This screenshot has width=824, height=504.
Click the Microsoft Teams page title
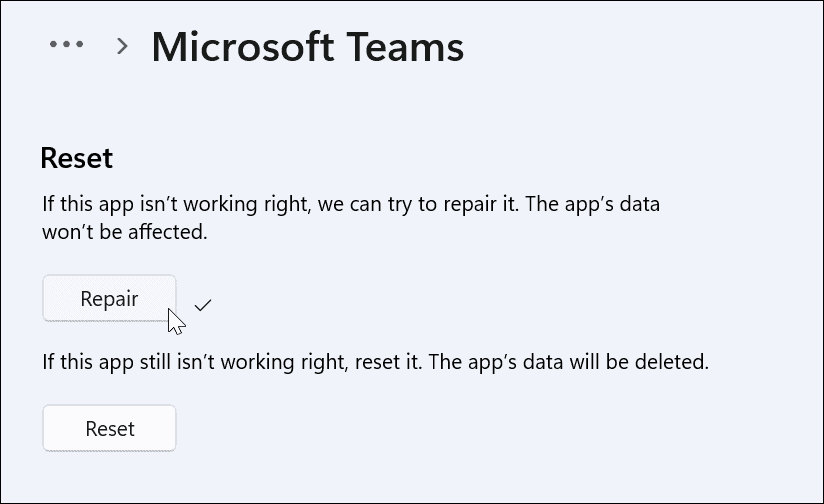[x=307, y=47]
